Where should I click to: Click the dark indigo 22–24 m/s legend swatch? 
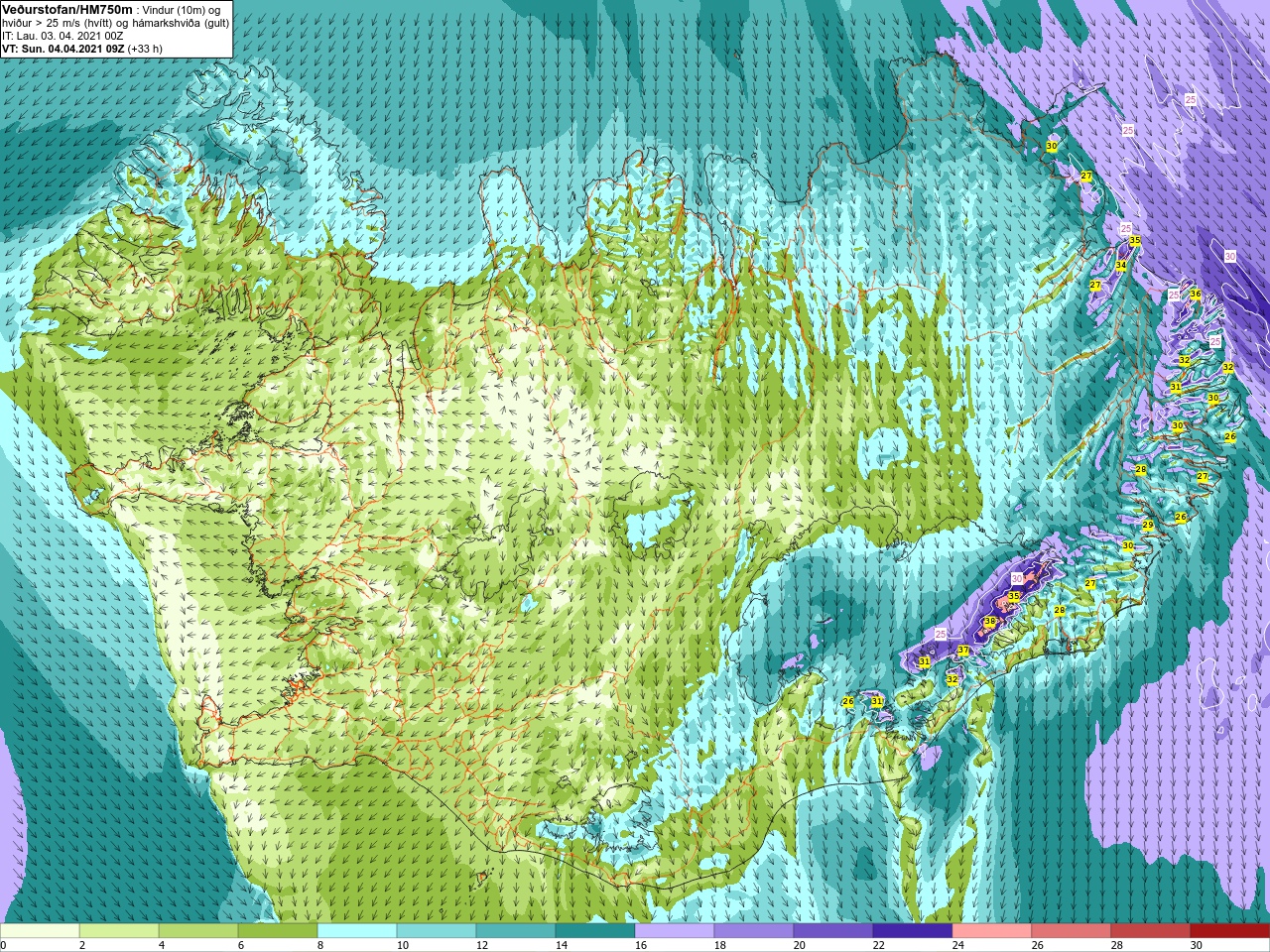tap(913, 931)
